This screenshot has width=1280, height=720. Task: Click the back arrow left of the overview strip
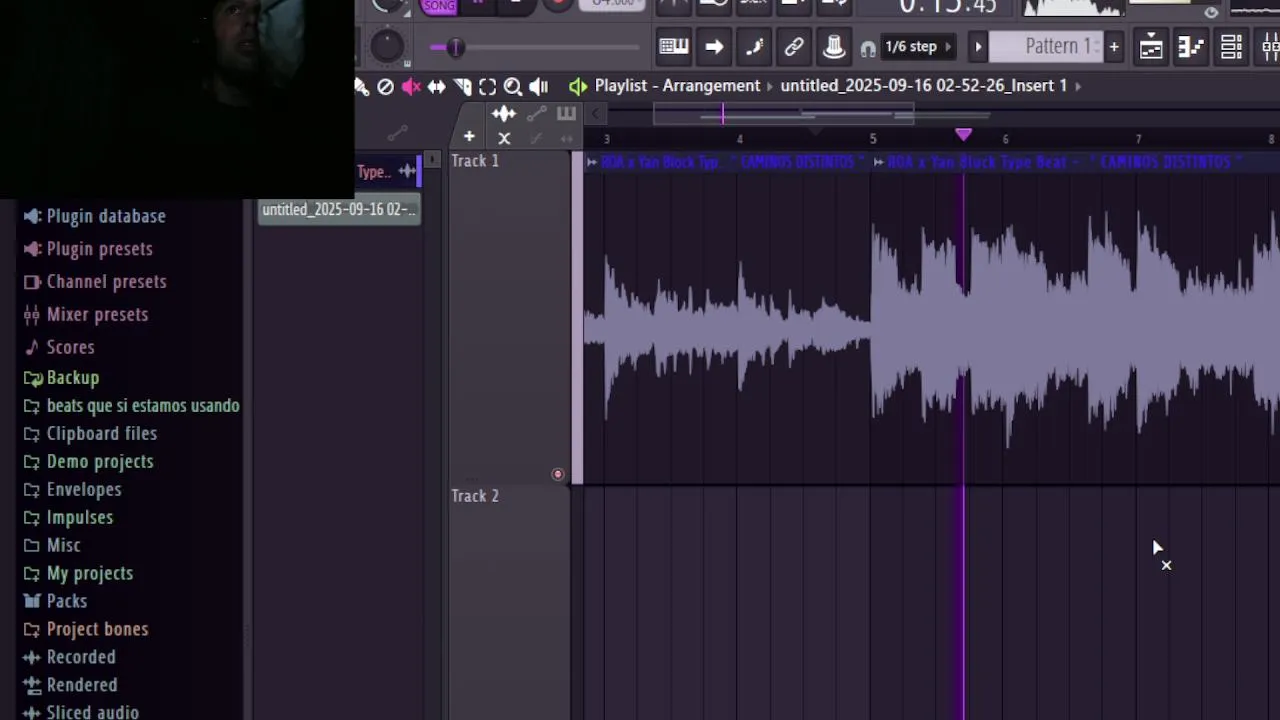click(595, 114)
